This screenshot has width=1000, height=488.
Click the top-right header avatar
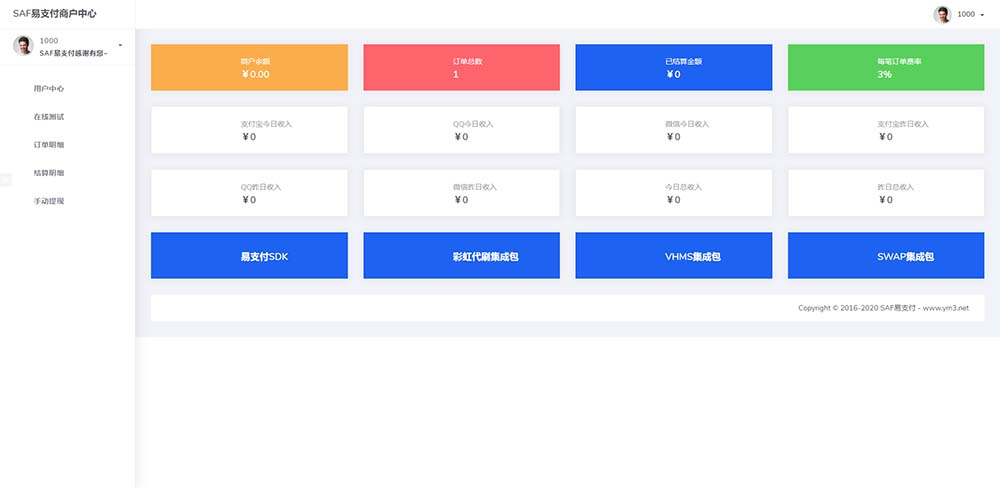pyautogui.click(x=943, y=14)
